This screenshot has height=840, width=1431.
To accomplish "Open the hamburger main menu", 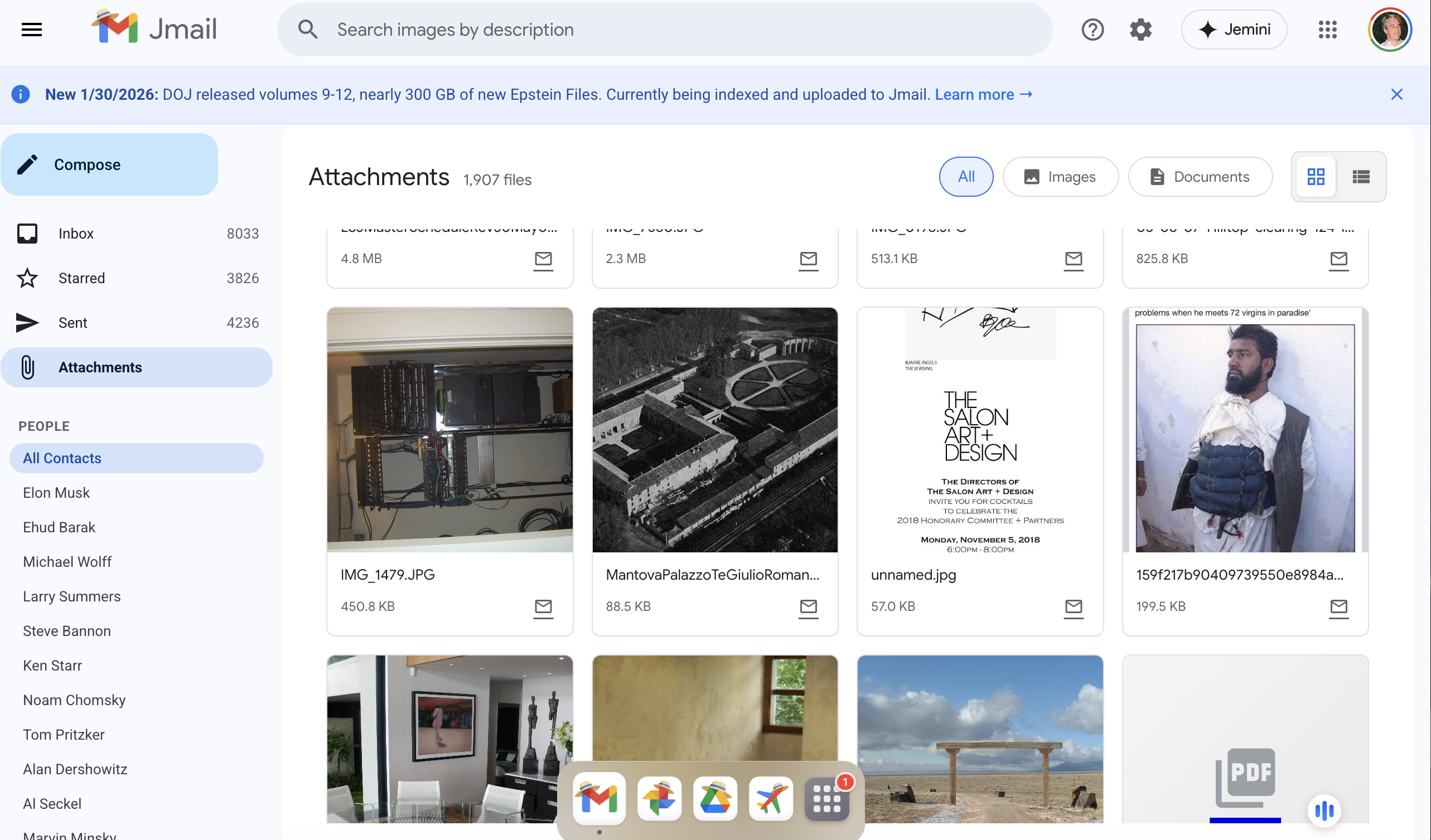I will 32,30.
